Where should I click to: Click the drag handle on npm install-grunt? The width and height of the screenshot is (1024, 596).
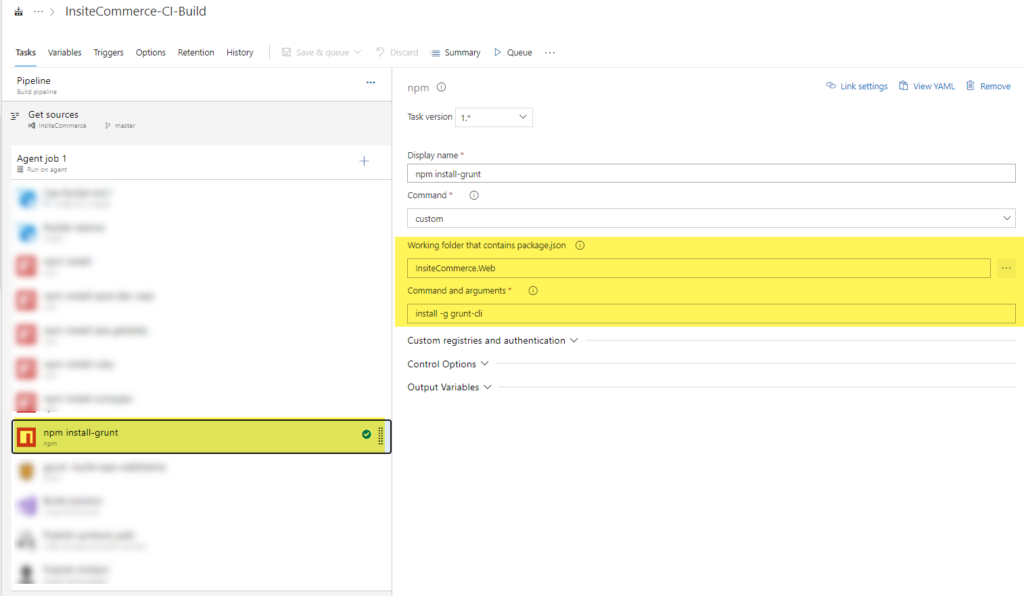pyautogui.click(x=381, y=435)
